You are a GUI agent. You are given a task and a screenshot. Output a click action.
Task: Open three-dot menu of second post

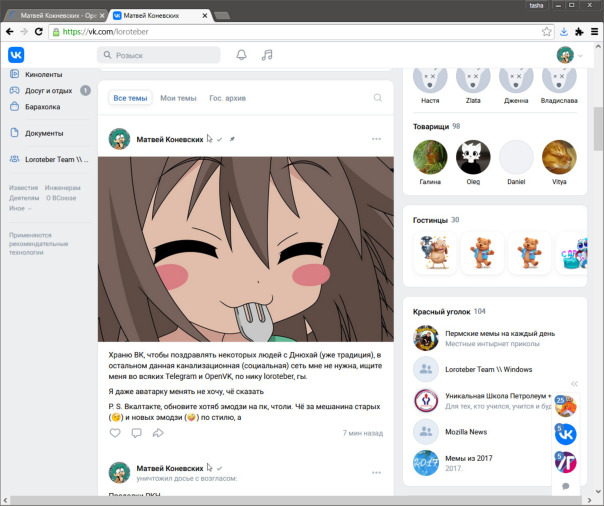click(x=376, y=472)
